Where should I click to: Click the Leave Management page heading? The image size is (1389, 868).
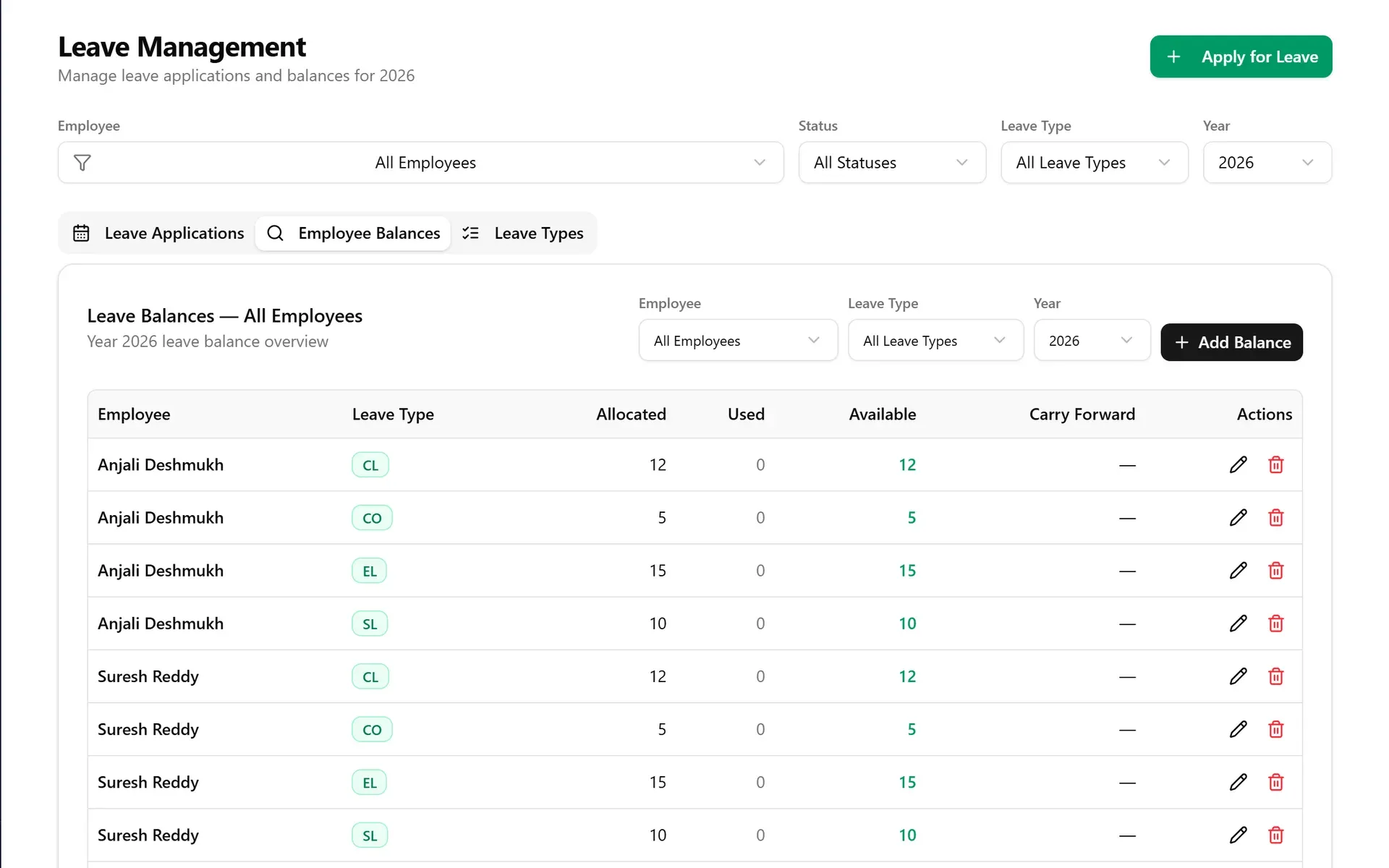pyautogui.click(x=182, y=47)
